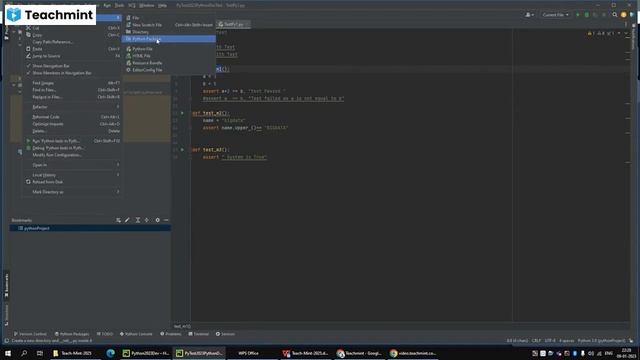Image resolution: width=640 pixels, height=360 pixels.
Task: Open the Services tool window
Action: pyautogui.click(x=225, y=334)
